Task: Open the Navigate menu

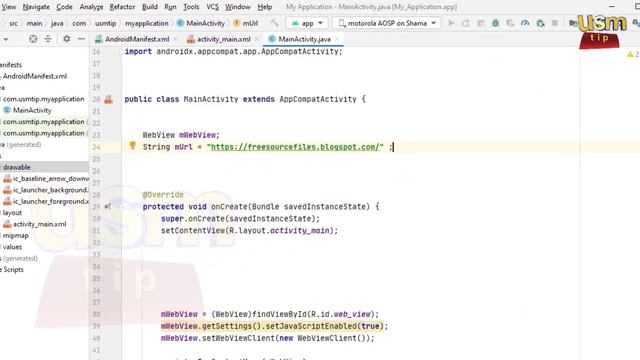Action: 36,7
